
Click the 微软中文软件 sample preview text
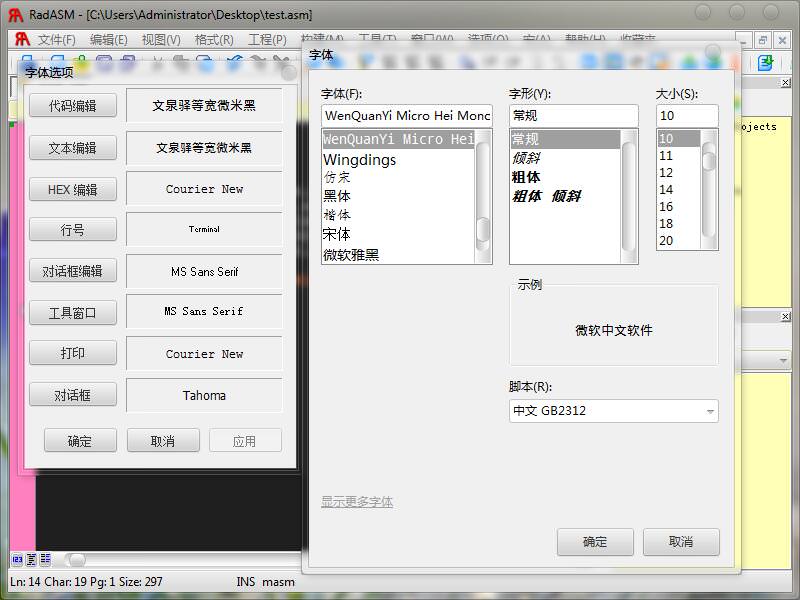pyautogui.click(x=614, y=330)
